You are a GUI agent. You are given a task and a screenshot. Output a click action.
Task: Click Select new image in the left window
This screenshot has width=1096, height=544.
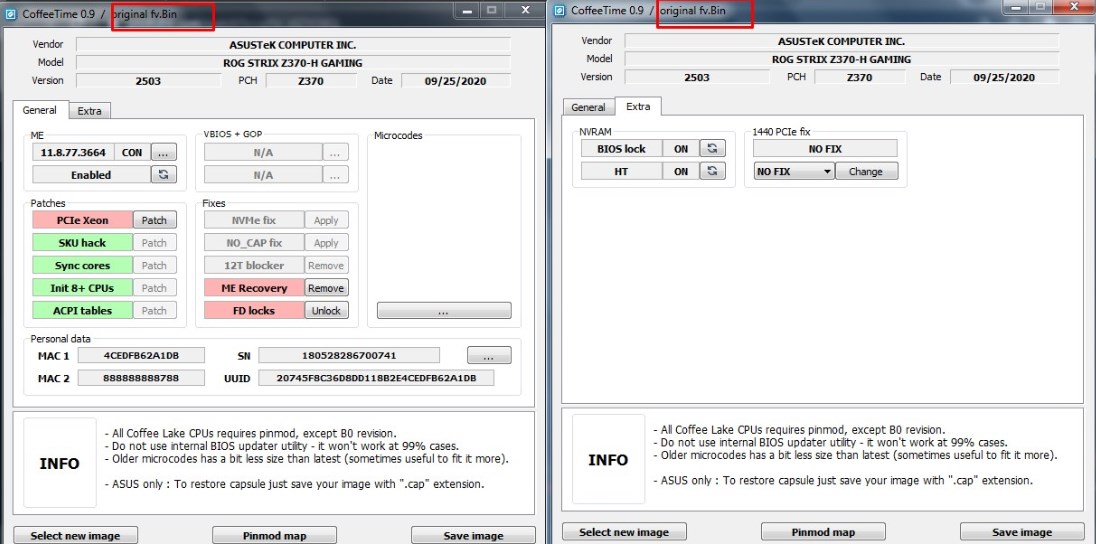[x=75, y=535]
